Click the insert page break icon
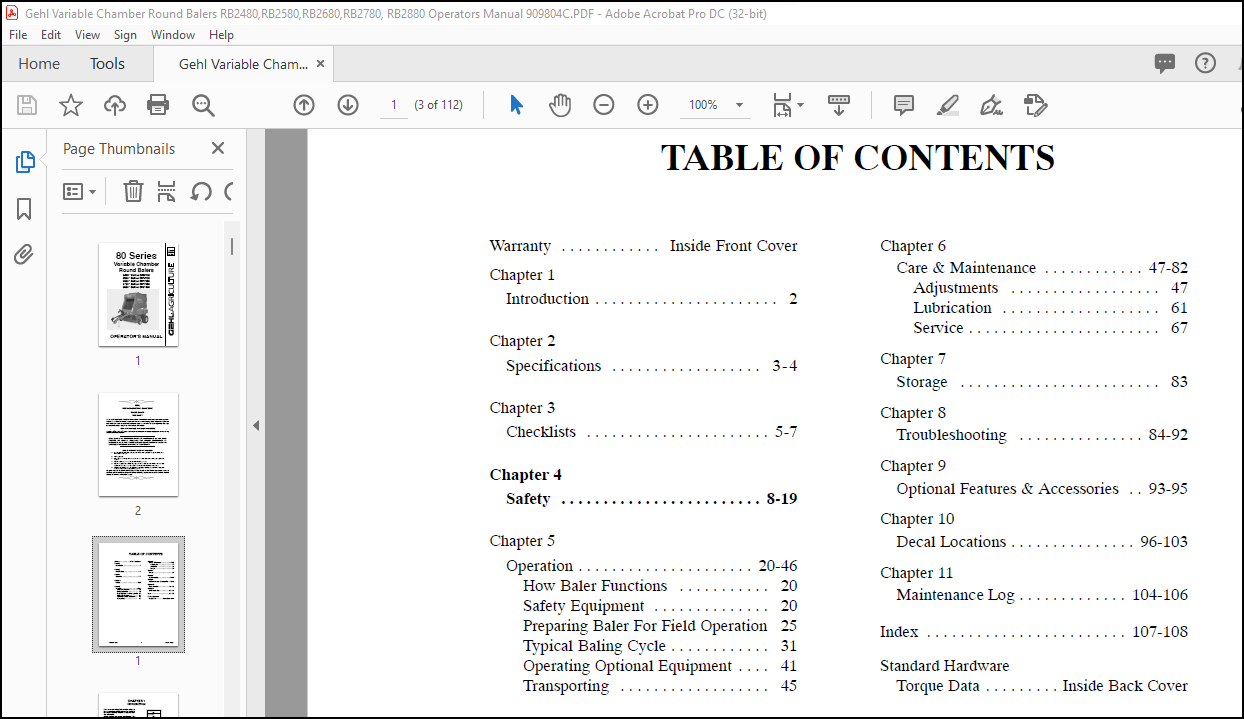1244x719 pixels. (167, 191)
